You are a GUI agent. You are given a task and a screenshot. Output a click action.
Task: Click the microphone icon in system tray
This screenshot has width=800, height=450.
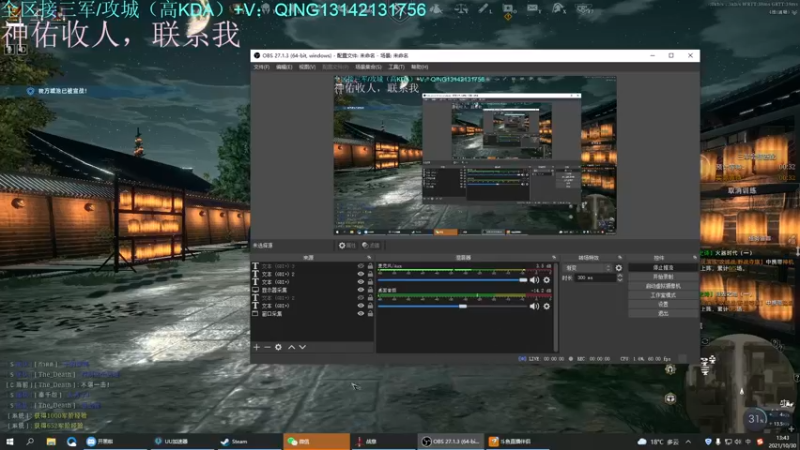click(718, 441)
